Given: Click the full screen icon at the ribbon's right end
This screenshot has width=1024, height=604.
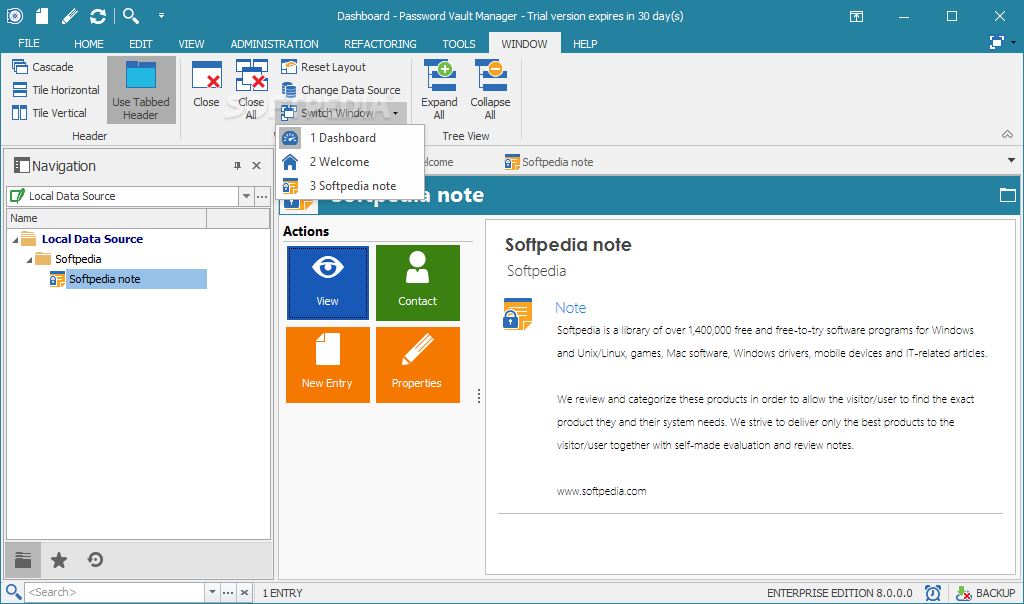Looking at the screenshot, I should point(997,42).
